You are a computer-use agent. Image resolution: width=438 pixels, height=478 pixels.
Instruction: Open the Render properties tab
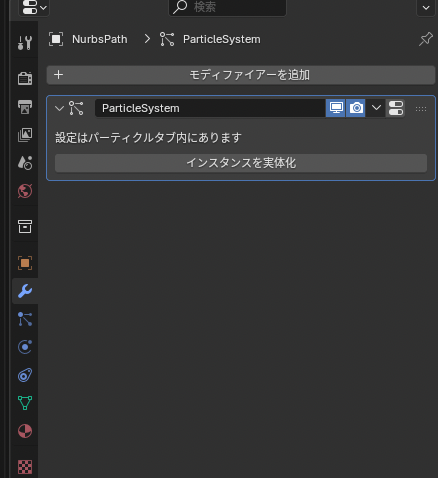[x=25, y=78]
